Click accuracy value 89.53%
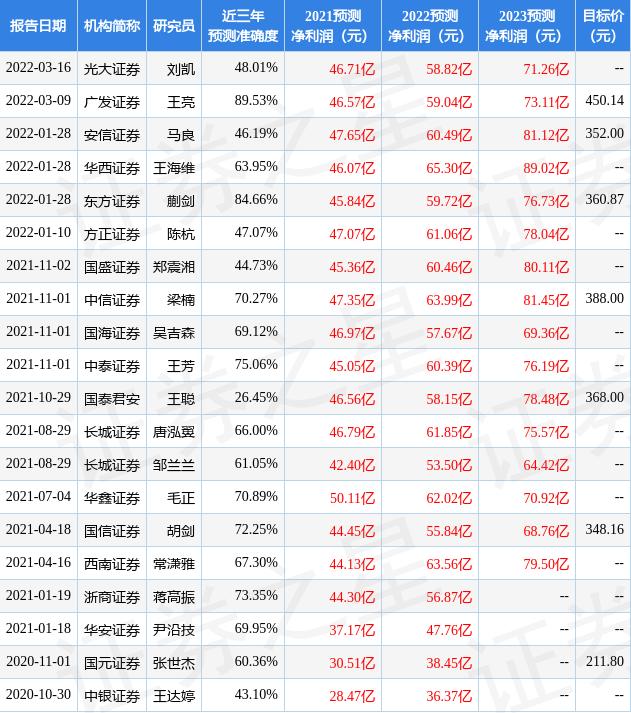The image size is (631, 713). (x=256, y=100)
